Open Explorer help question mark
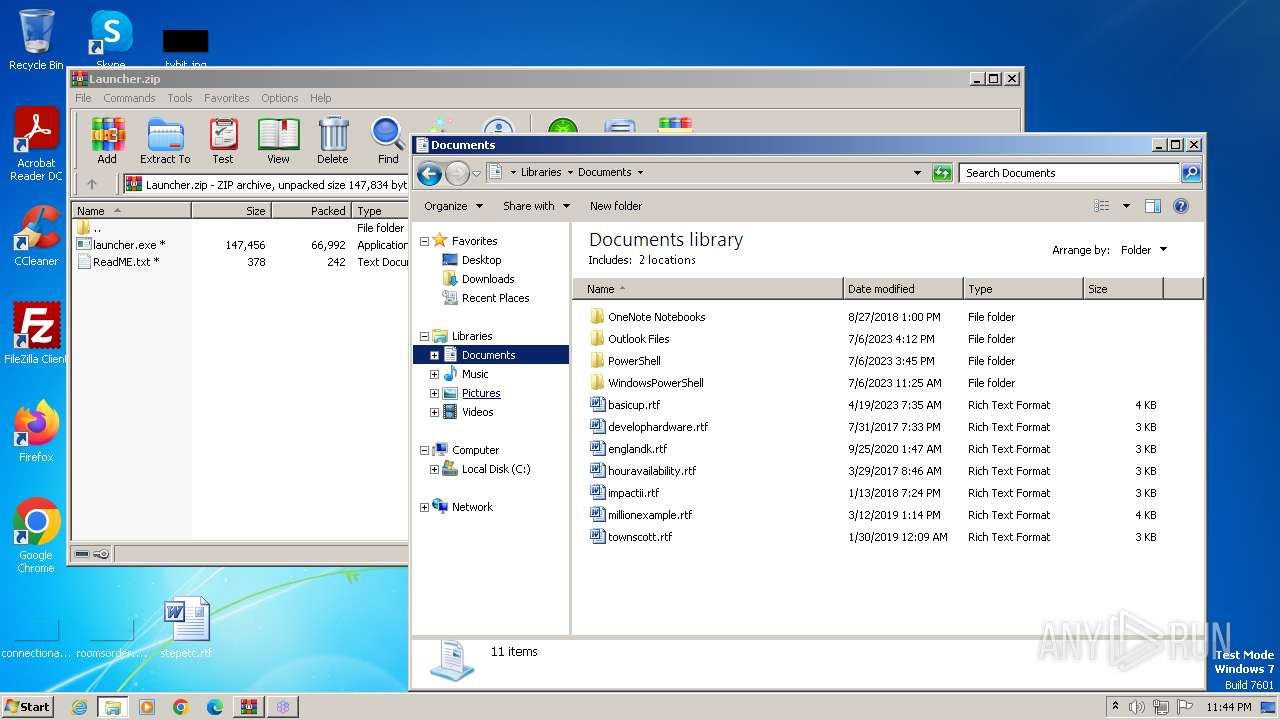The width and height of the screenshot is (1280, 720). pos(1180,206)
